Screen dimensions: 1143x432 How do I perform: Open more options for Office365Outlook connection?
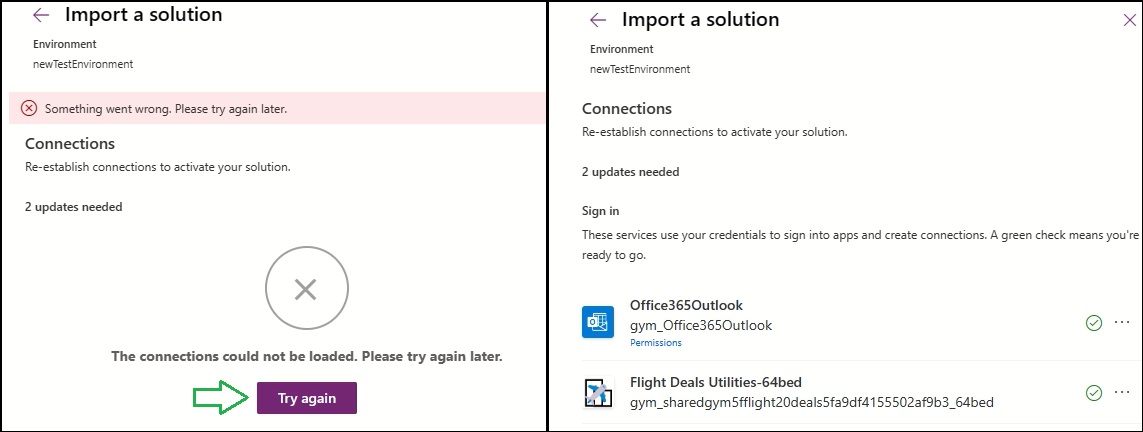point(1122,323)
